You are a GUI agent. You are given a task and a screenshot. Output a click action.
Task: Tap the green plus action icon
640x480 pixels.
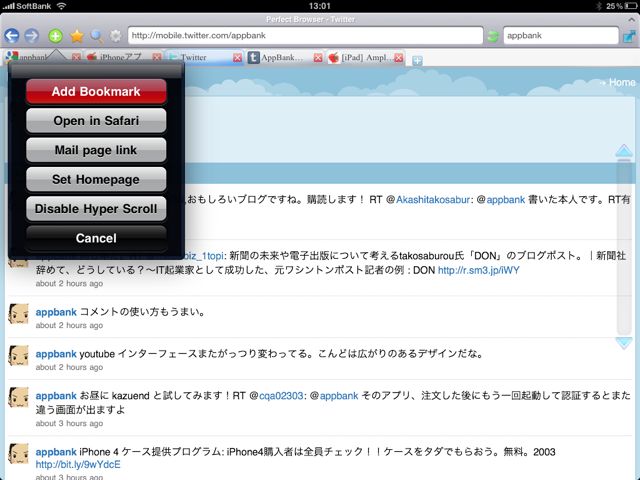pyautogui.click(x=56, y=36)
